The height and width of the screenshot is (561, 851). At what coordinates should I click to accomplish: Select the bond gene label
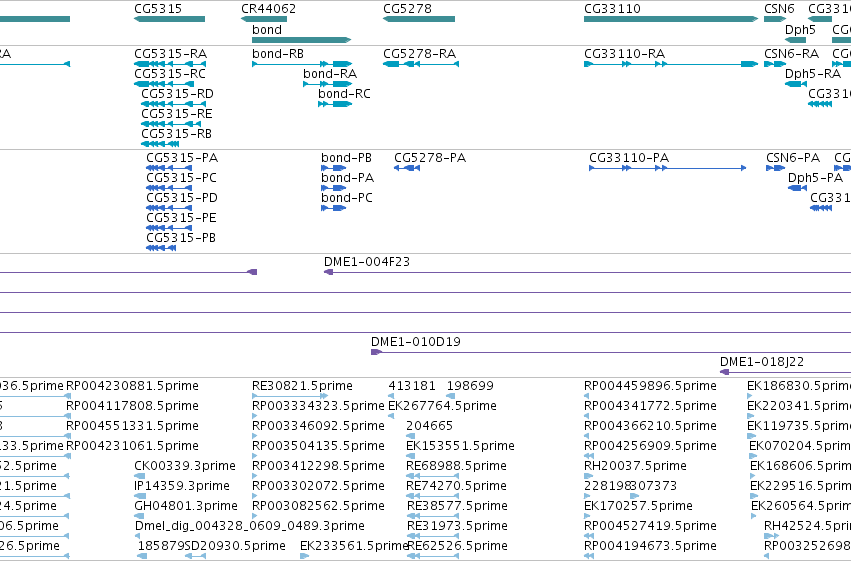(x=267, y=30)
